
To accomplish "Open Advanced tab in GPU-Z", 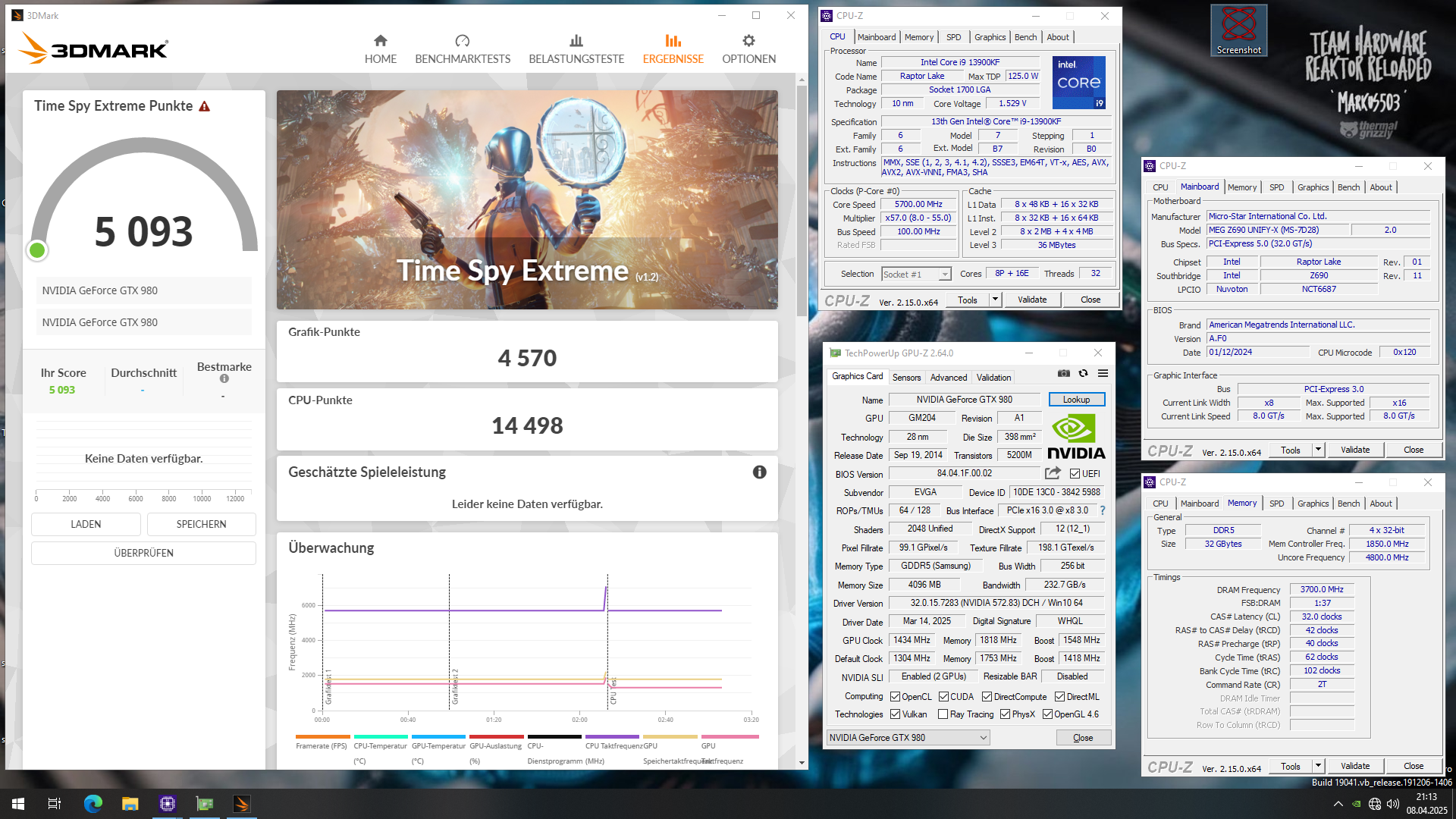I will [948, 377].
